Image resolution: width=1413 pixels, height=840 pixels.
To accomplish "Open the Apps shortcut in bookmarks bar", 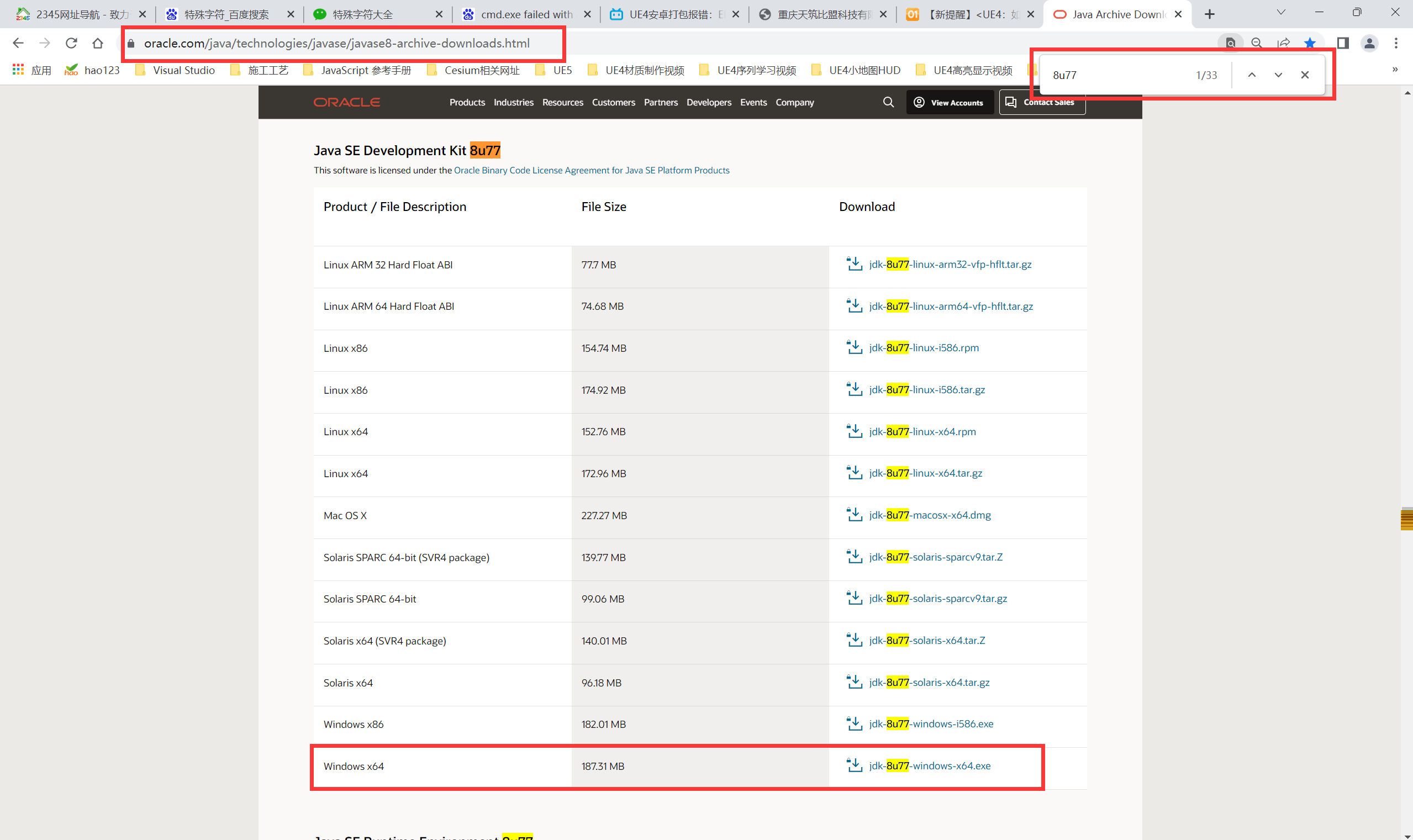I will tap(31, 70).
